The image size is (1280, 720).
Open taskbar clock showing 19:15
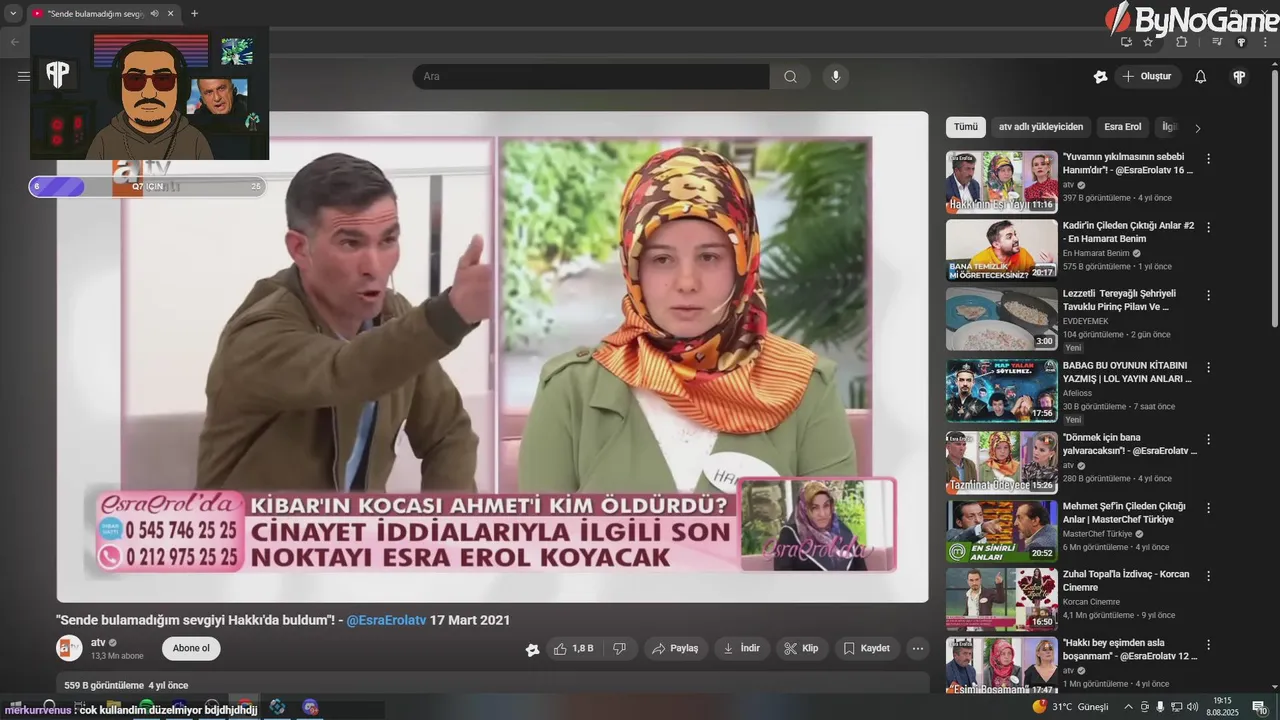coord(1222,707)
